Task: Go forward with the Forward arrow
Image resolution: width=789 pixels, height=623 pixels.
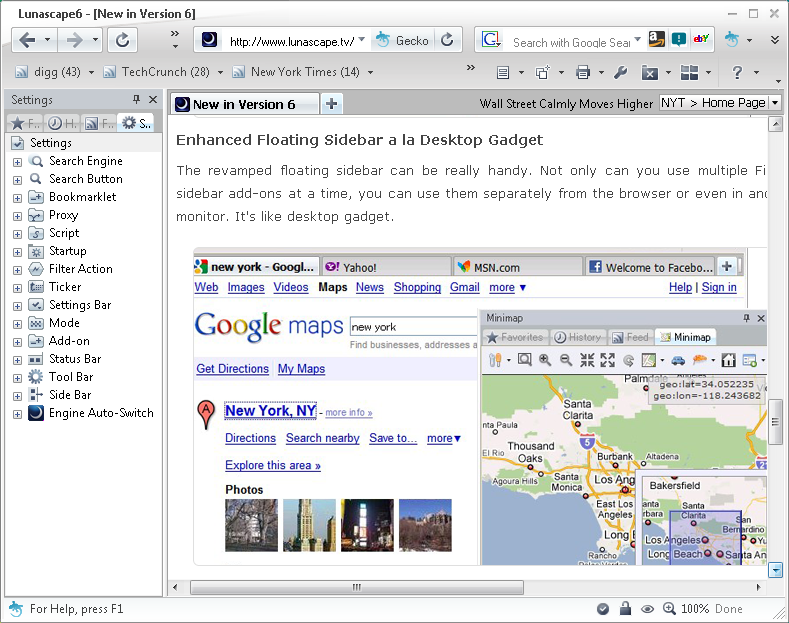Action: [74, 40]
